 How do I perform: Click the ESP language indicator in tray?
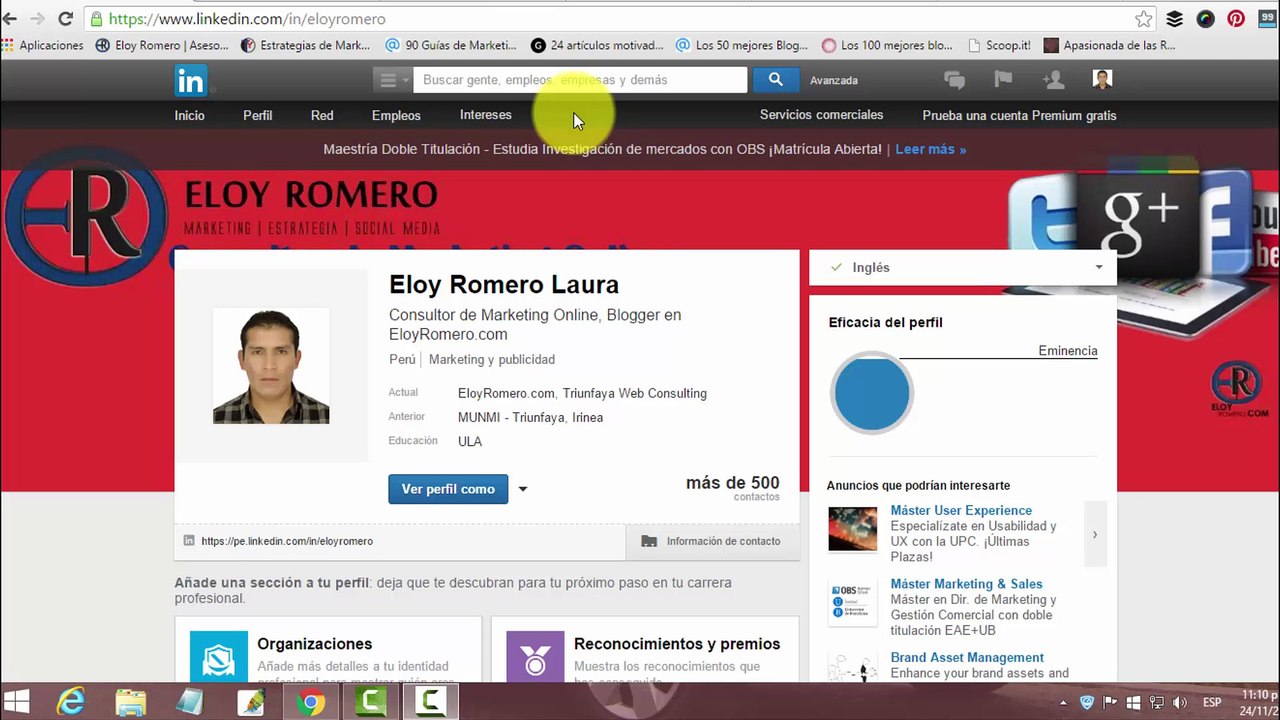tap(1214, 702)
